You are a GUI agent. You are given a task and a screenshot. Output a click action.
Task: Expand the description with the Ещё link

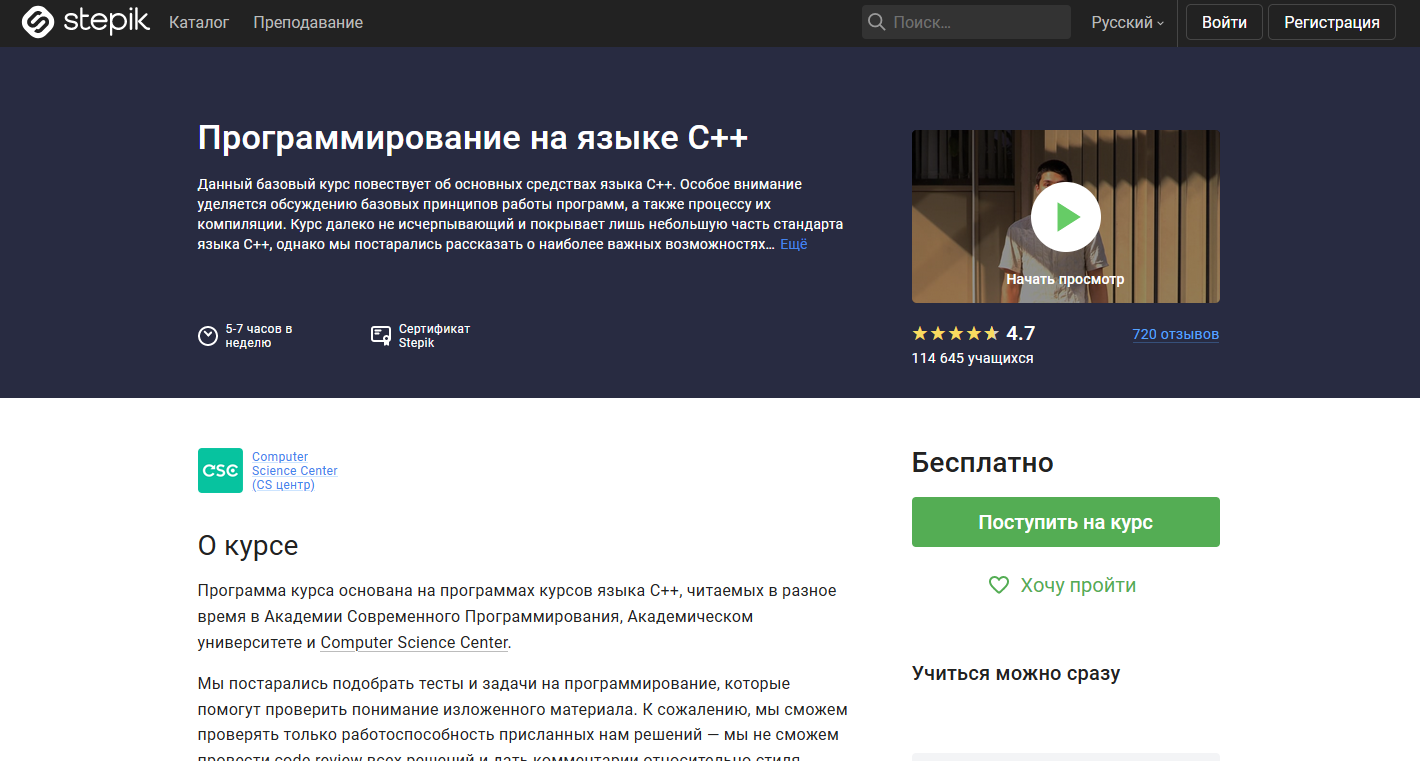point(792,243)
